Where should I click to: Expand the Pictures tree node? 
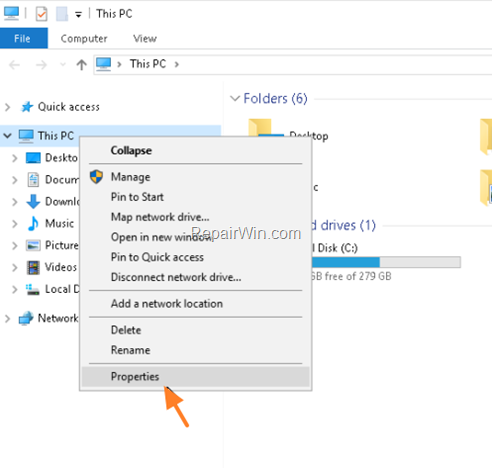coord(15,245)
